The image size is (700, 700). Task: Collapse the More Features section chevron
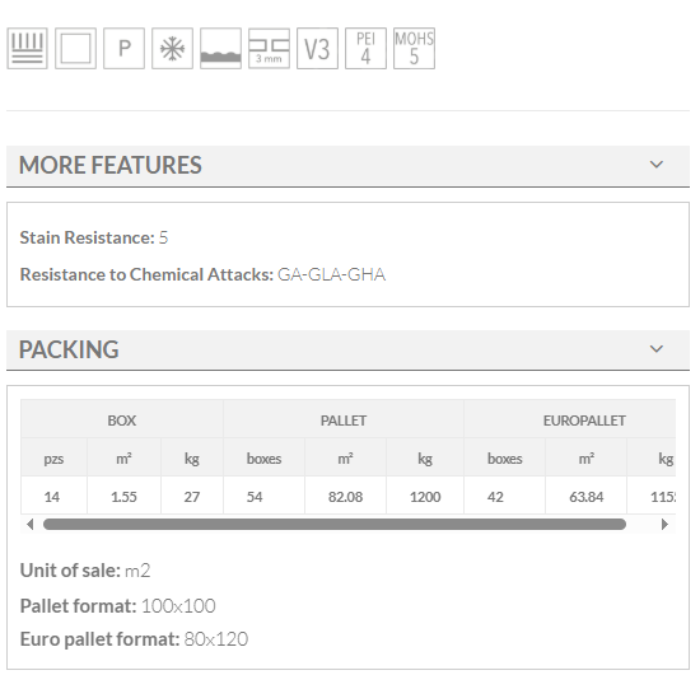(x=656, y=164)
